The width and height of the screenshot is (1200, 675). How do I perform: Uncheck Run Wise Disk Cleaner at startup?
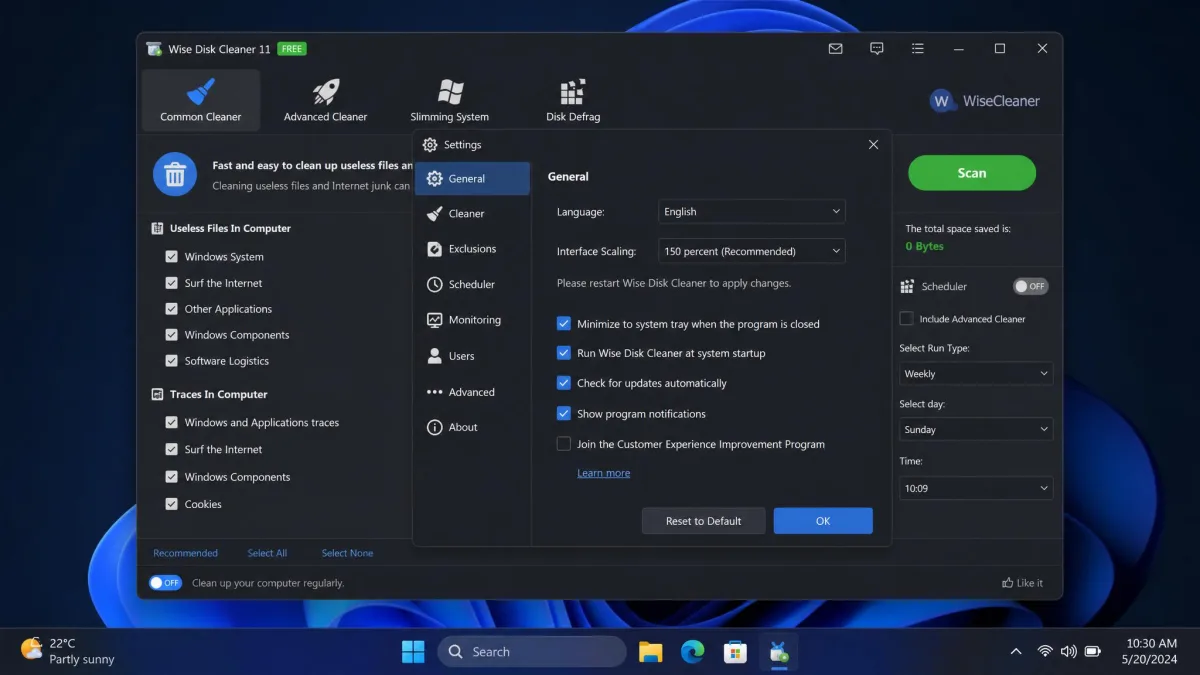point(564,353)
